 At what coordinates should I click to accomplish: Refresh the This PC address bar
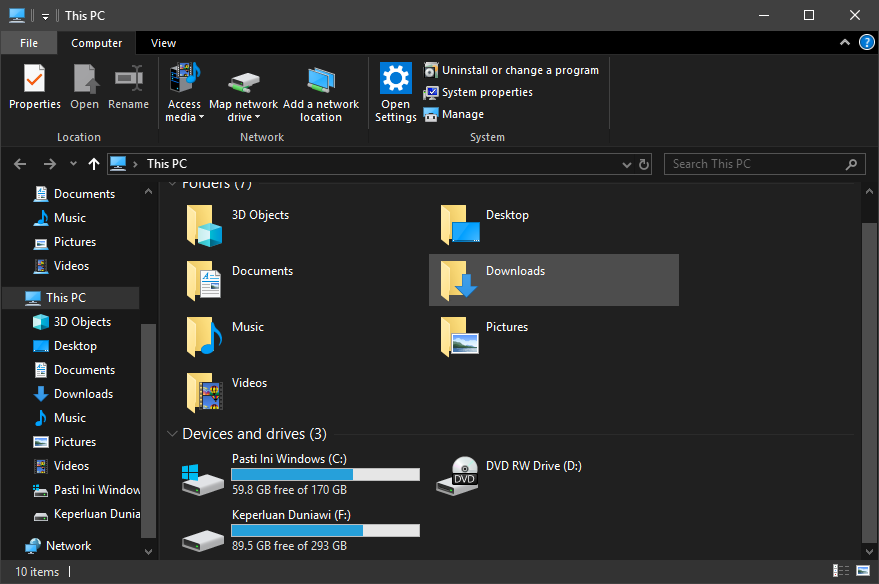point(644,164)
